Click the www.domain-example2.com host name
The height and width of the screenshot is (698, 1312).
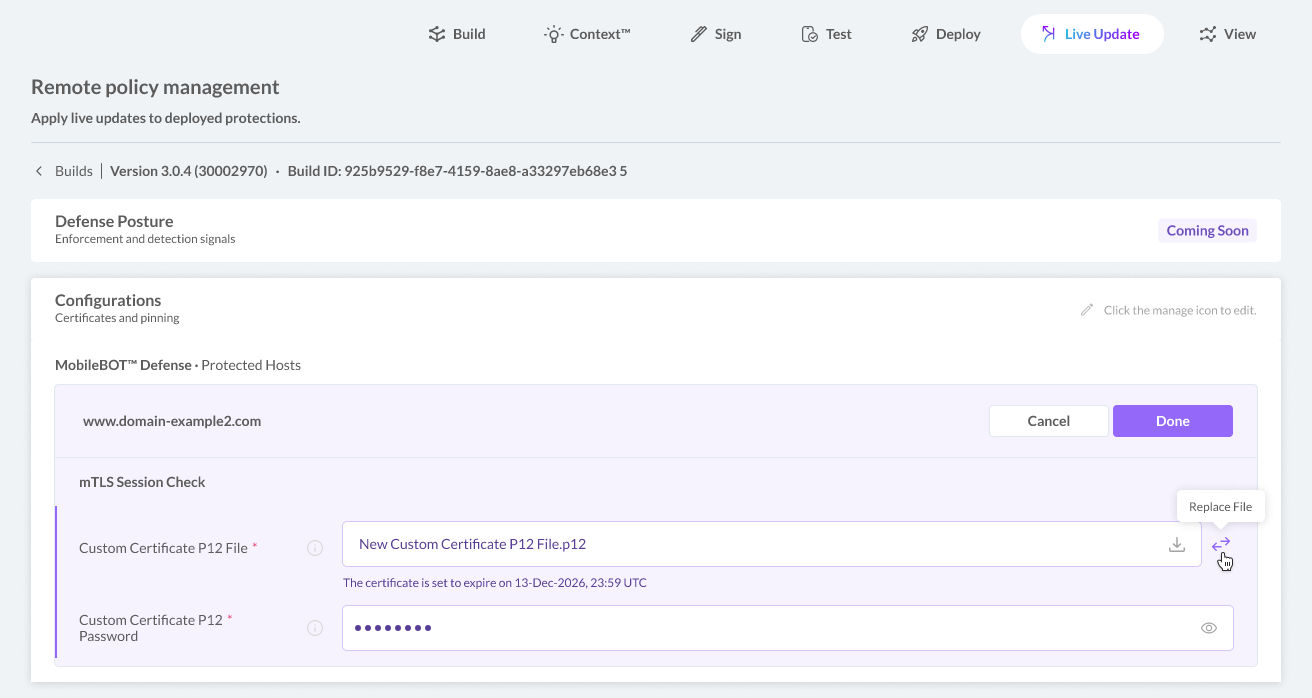tap(172, 421)
